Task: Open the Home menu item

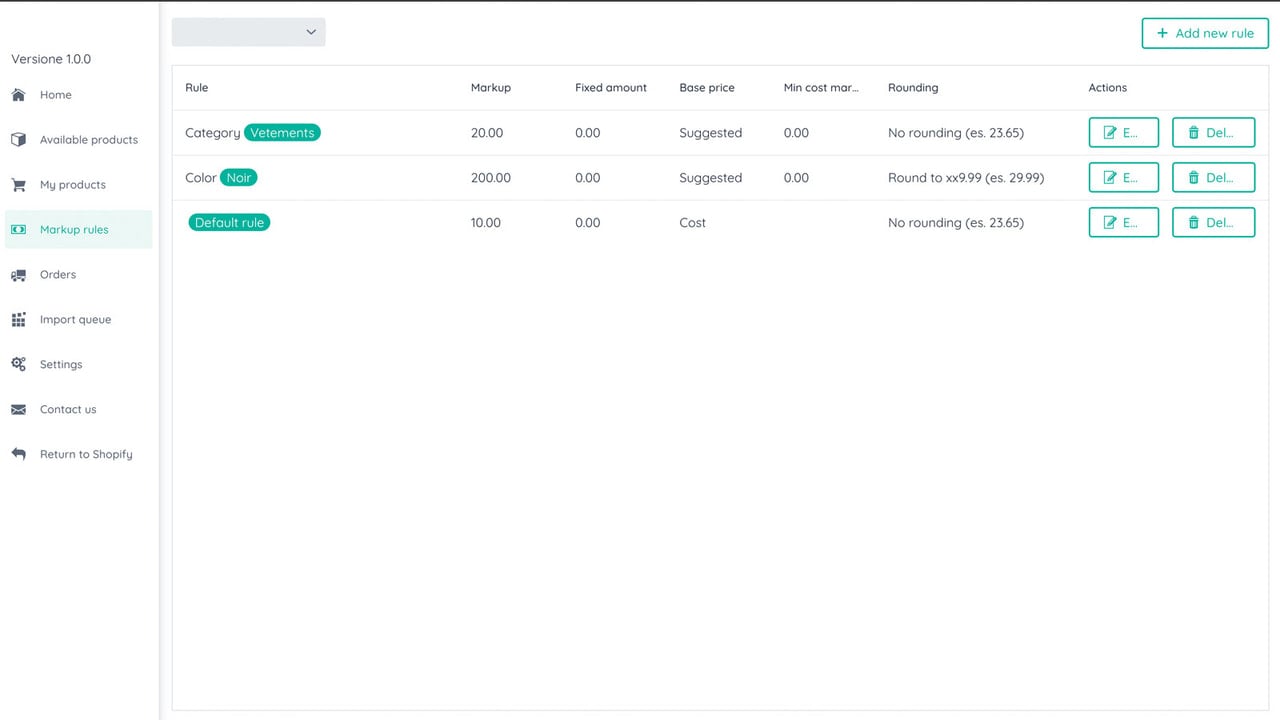Action: [78, 95]
